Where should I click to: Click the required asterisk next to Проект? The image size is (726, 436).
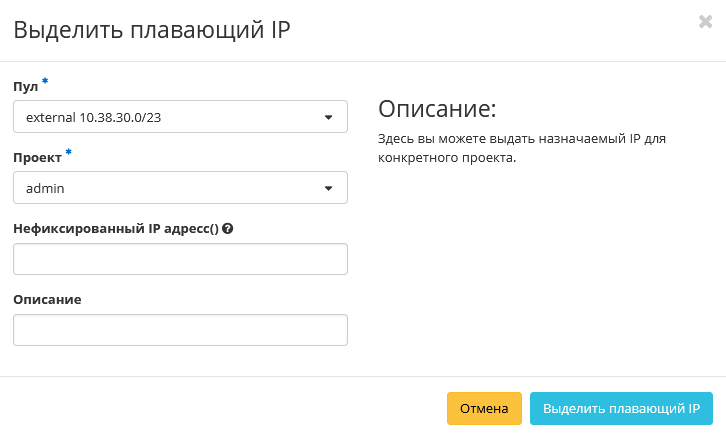tap(69, 154)
